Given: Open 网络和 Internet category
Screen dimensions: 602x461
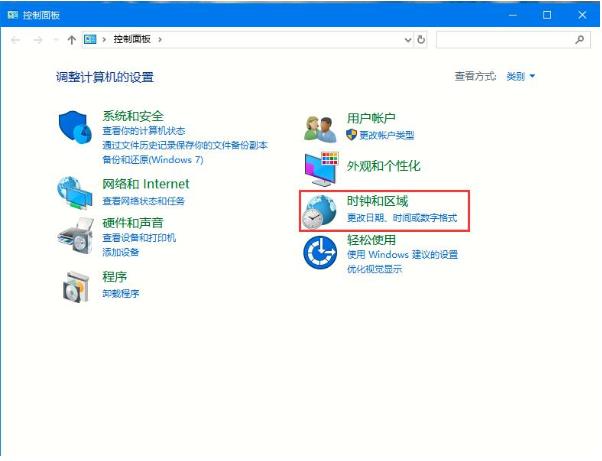Looking at the screenshot, I should tap(146, 184).
